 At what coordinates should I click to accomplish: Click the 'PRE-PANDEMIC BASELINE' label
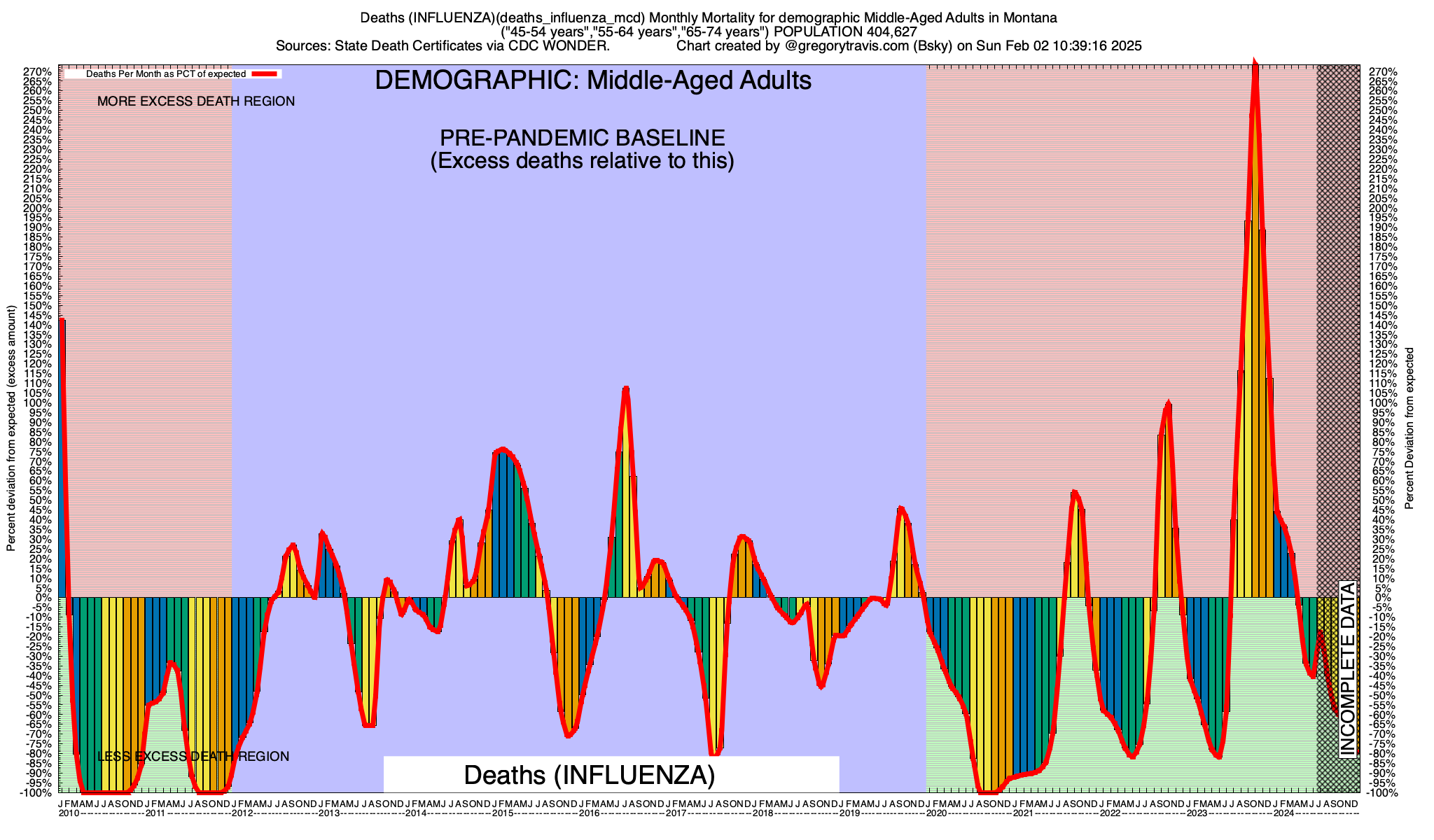(582, 137)
